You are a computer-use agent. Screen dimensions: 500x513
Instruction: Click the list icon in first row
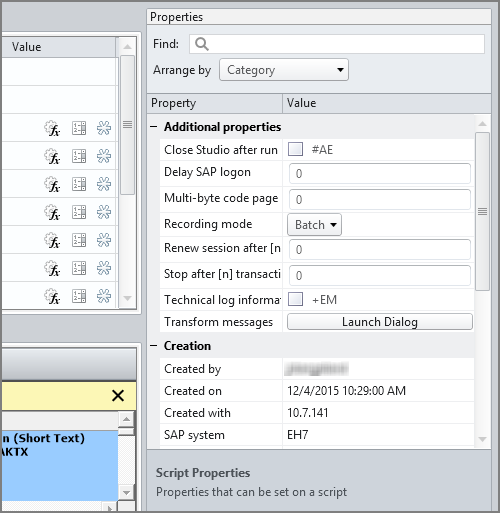pyautogui.click(x=79, y=128)
